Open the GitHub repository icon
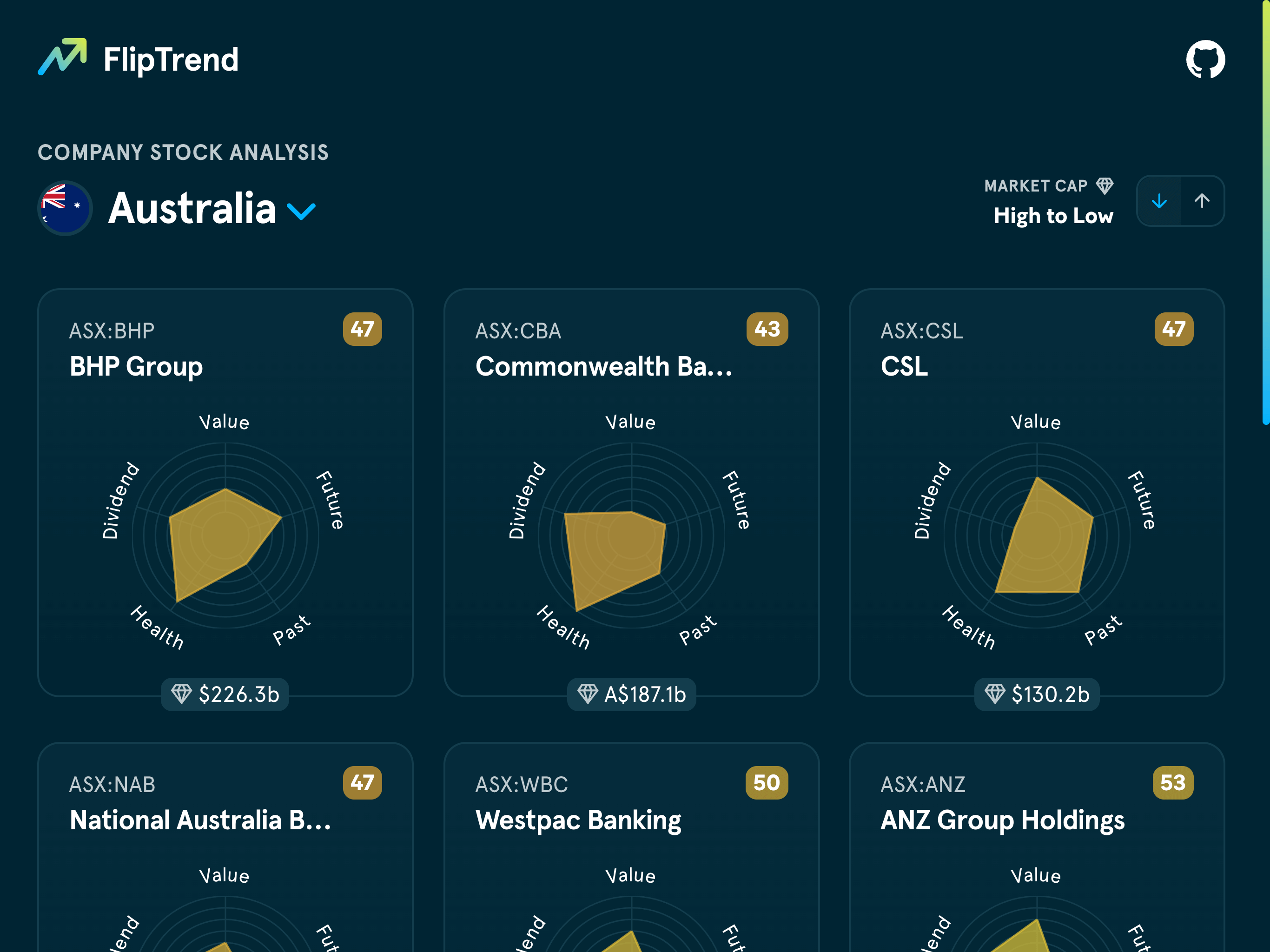This screenshot has height=952, width=1270. [1205, 59]
